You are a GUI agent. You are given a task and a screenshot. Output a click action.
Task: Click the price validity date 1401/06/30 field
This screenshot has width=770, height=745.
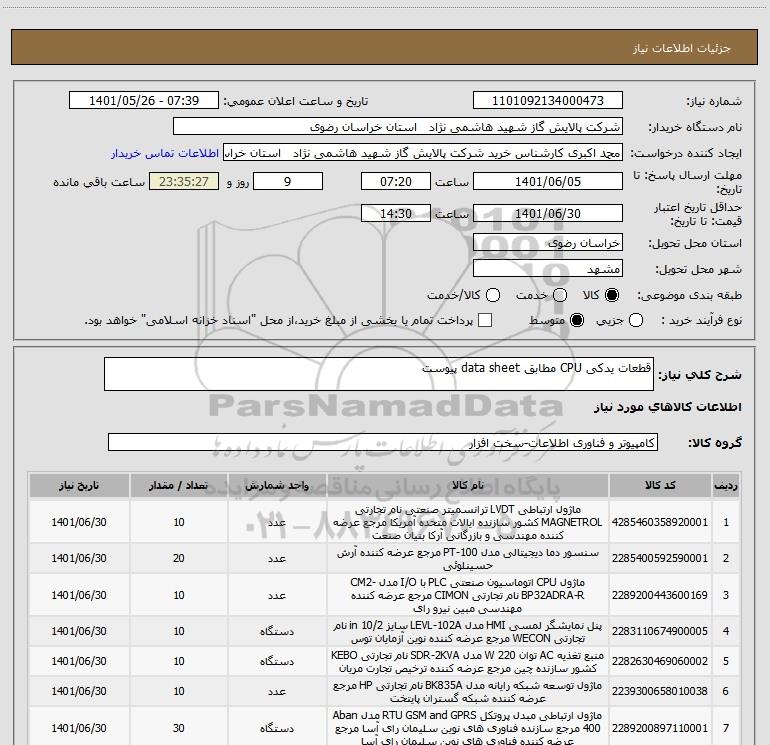pos(547,214)
